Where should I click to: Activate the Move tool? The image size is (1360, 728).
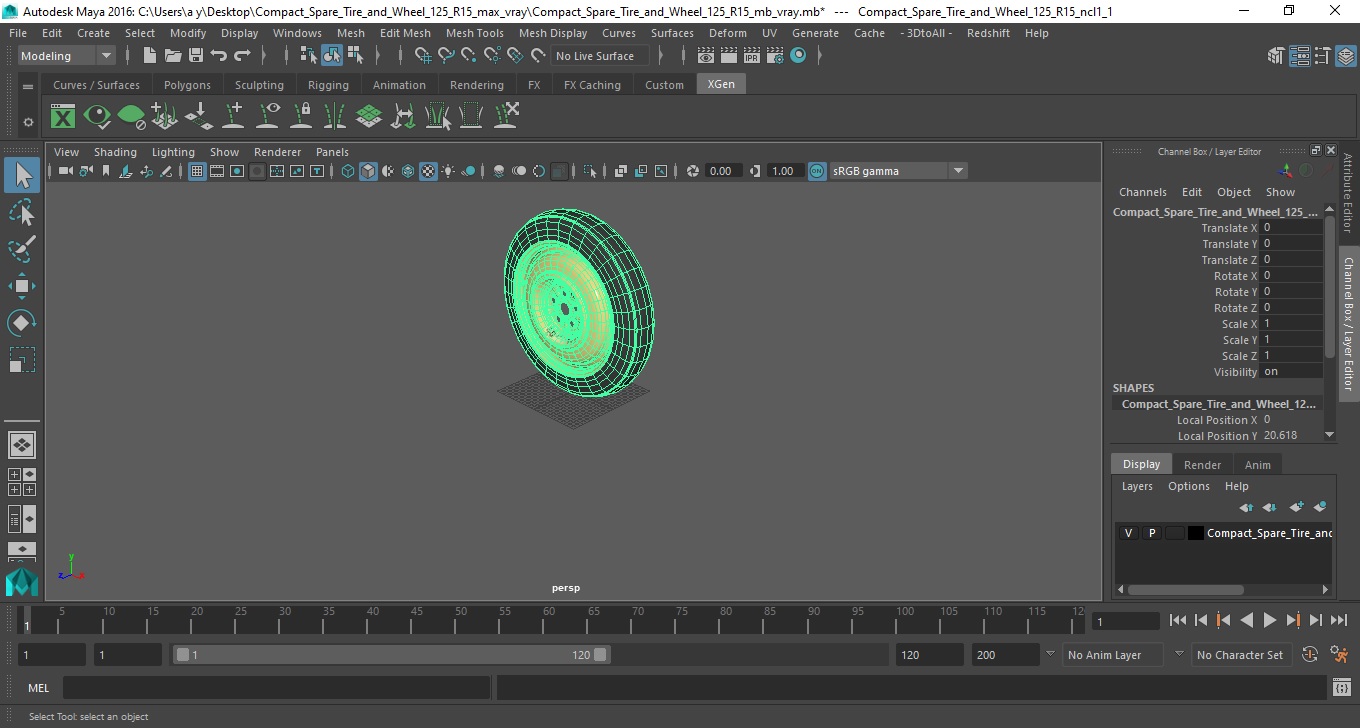click(22, 286)
